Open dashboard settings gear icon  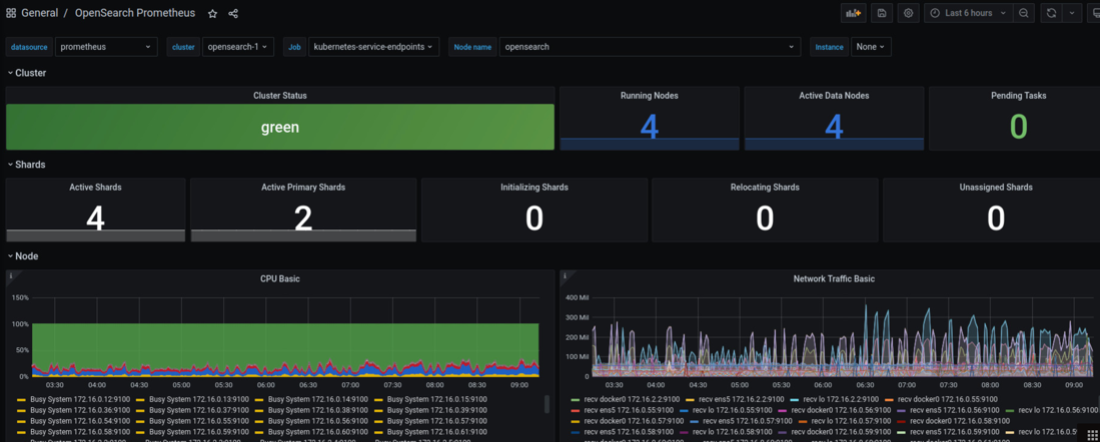[x=908, y=13]
